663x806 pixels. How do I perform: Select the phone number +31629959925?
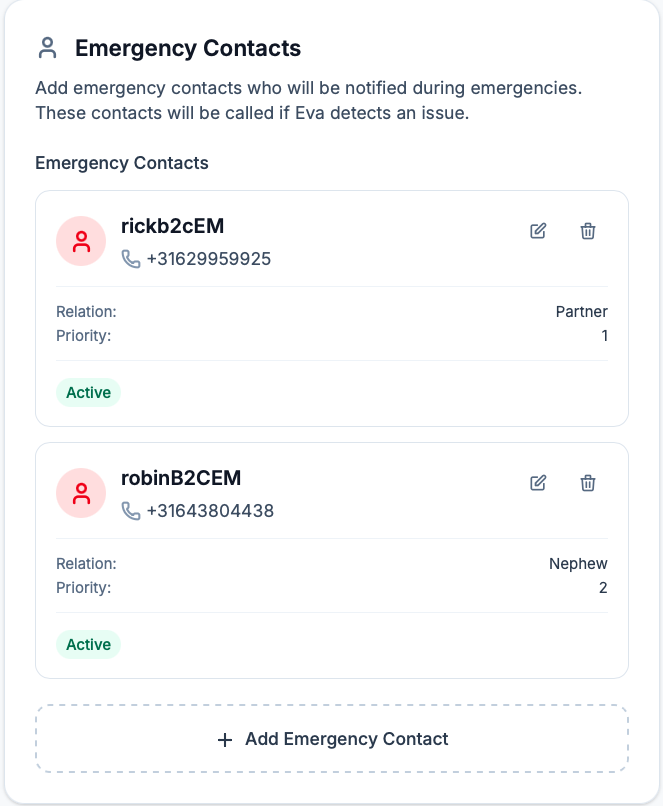coord(208,259)
